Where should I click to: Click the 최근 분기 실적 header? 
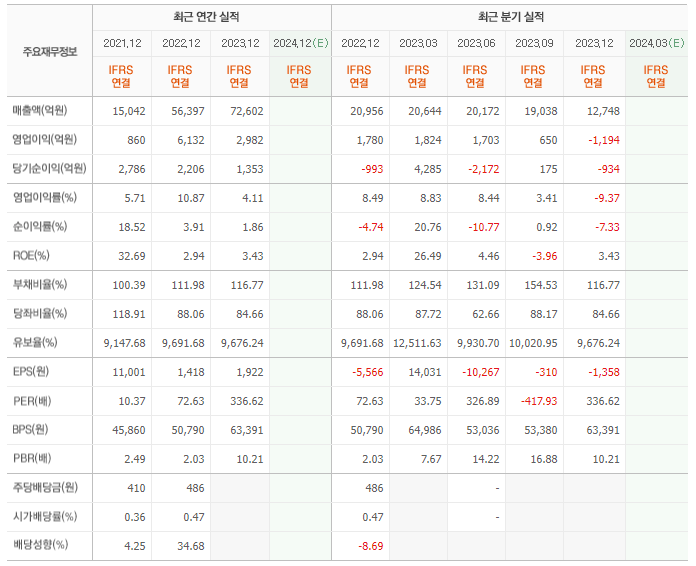pos(510,17)
